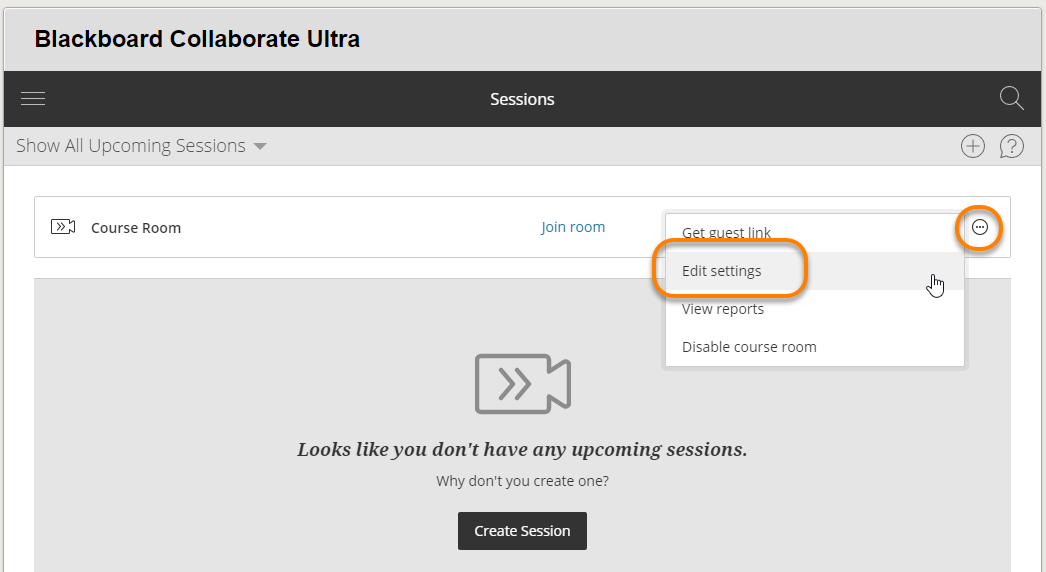Open the Show All Upcoming Sessions filter
This screenshot has width=1046, height=572.
point(131,146)
